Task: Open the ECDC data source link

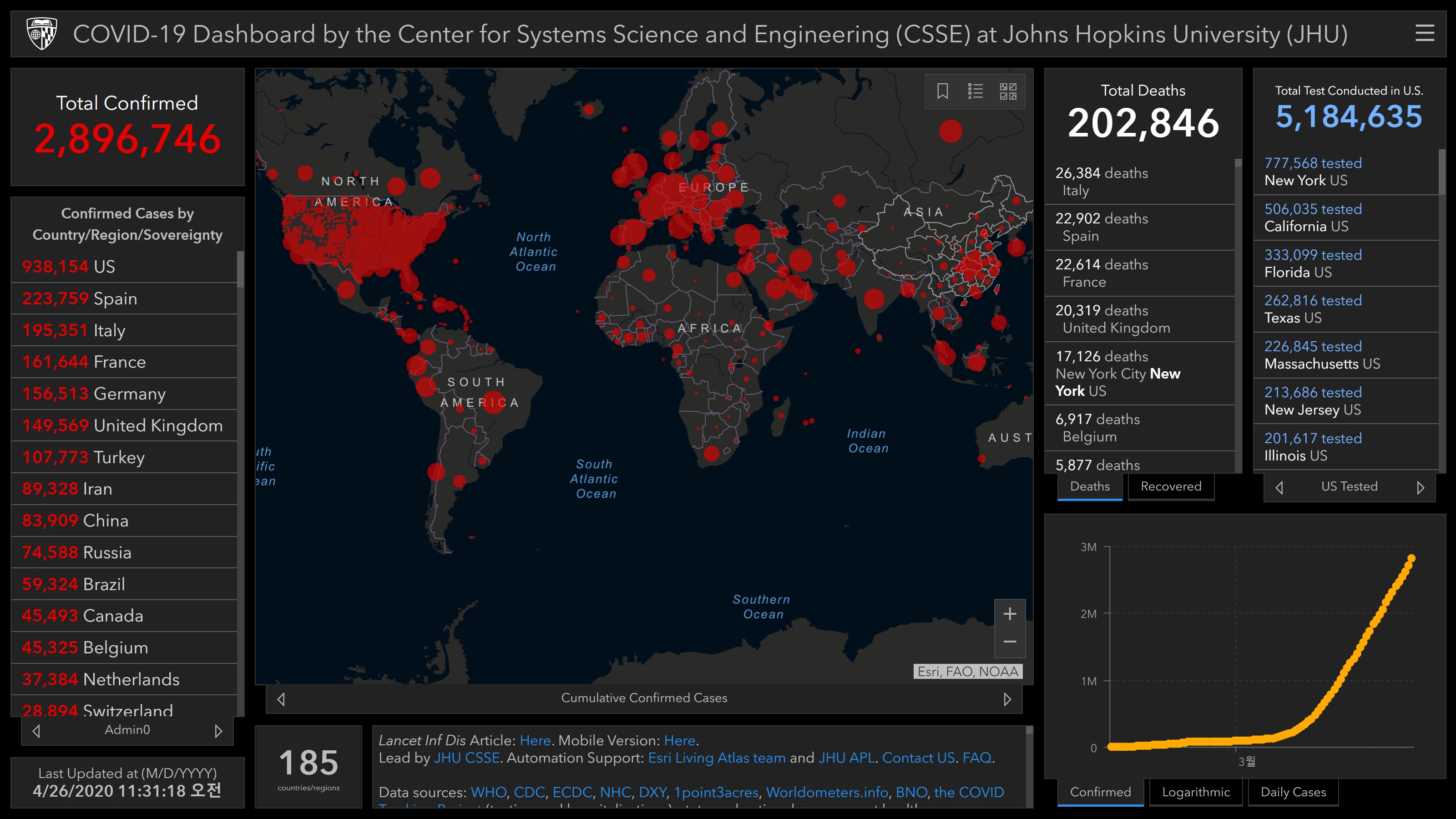Action: click(572, 793)
